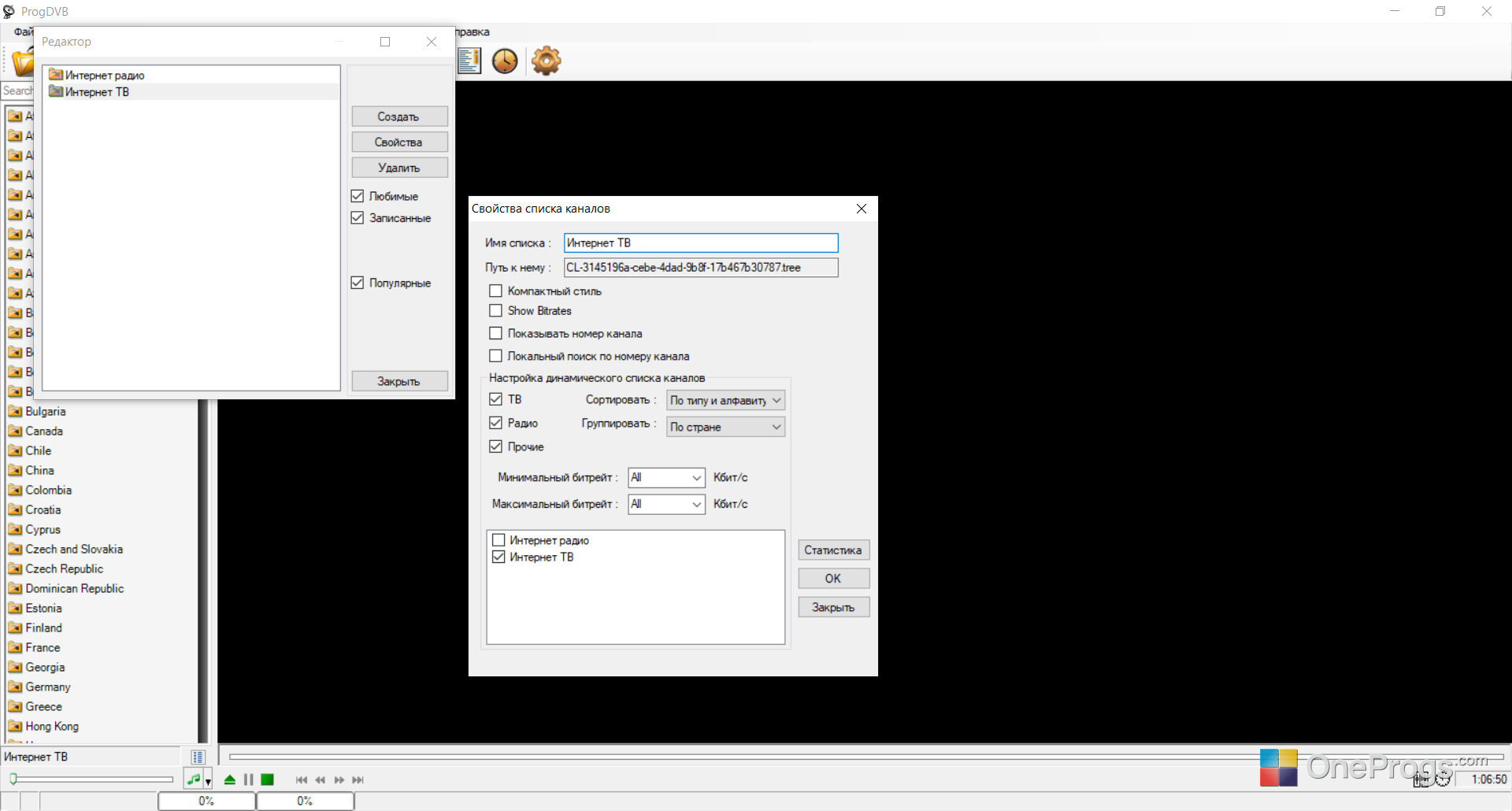Click the Статистика button
The height and width of the screenshot is (811, 1512).
pos(833,550)
